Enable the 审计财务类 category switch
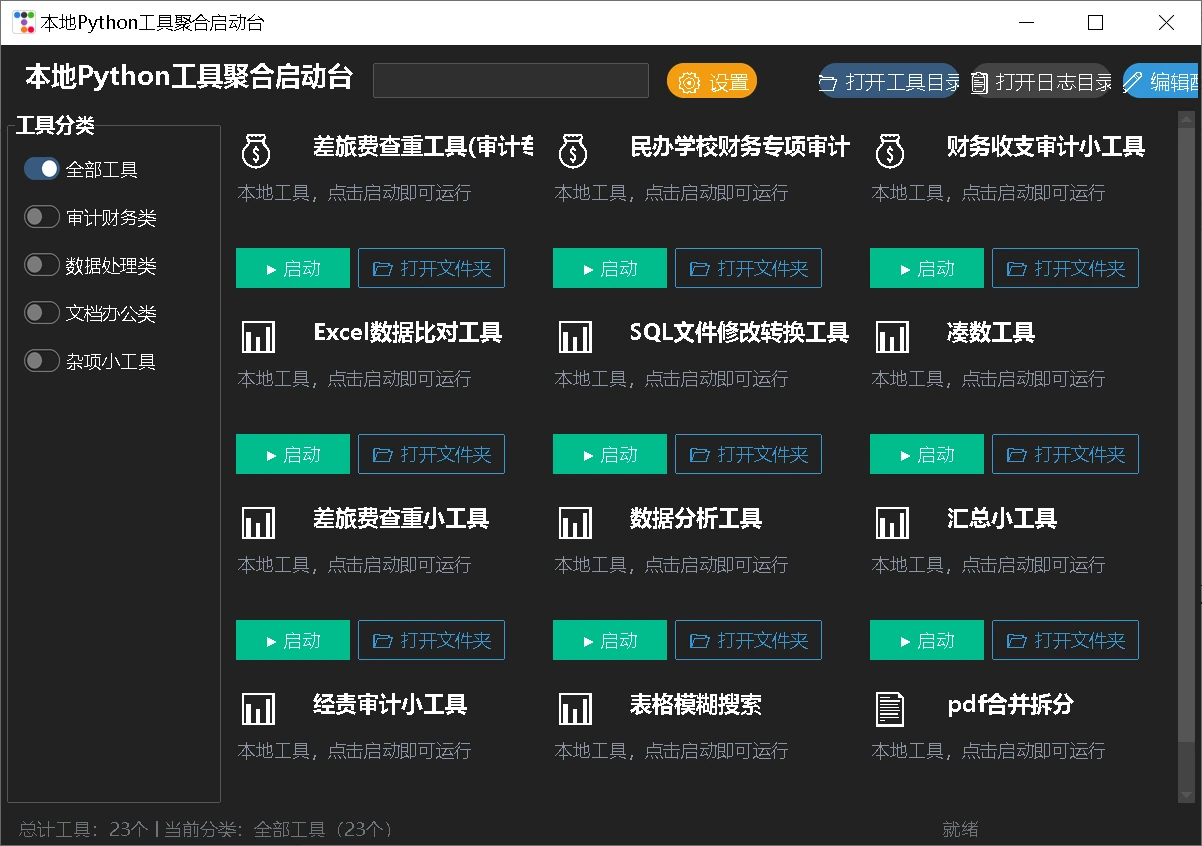Screen dimensions: 1202x846 click(42, 217)
